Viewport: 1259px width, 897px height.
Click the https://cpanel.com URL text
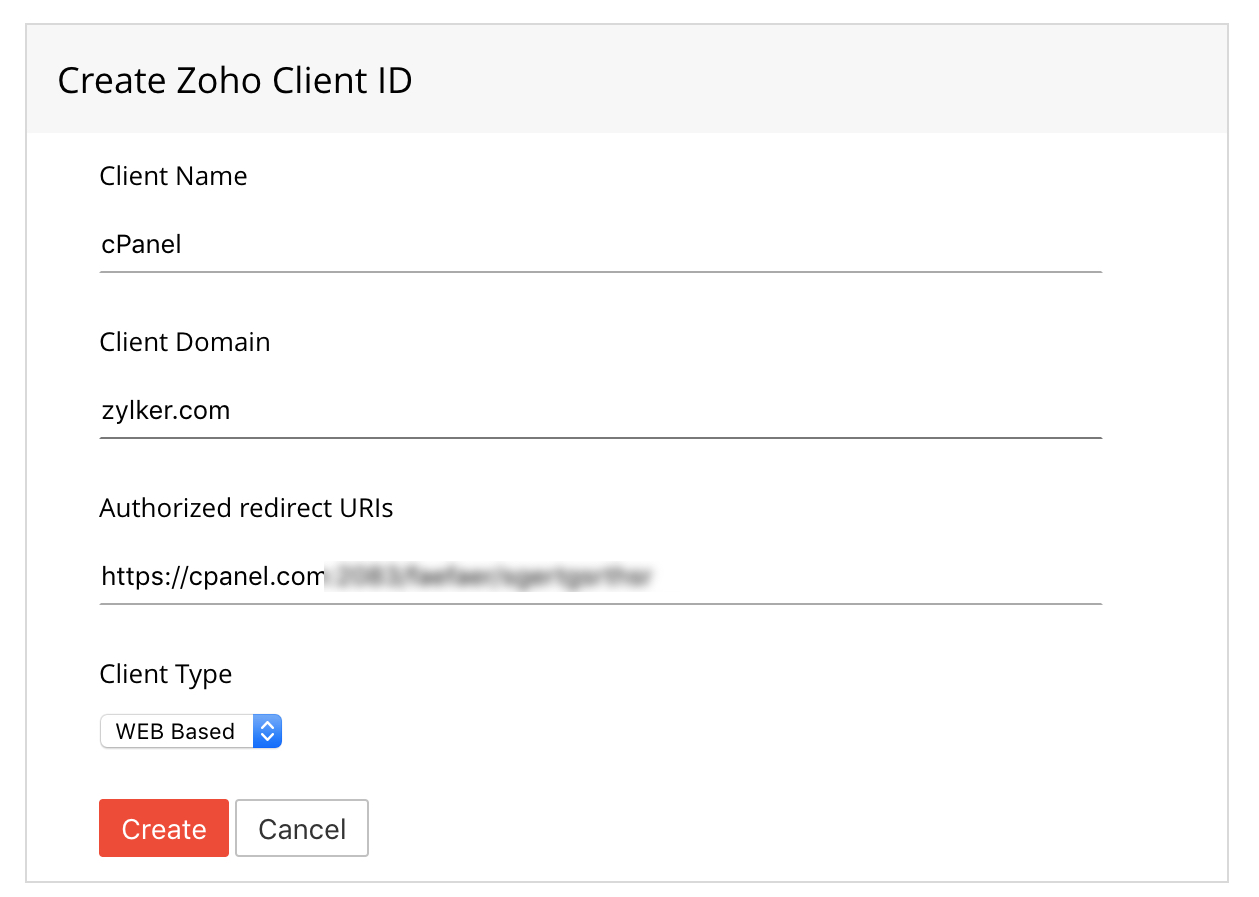(x=212, y=577)
